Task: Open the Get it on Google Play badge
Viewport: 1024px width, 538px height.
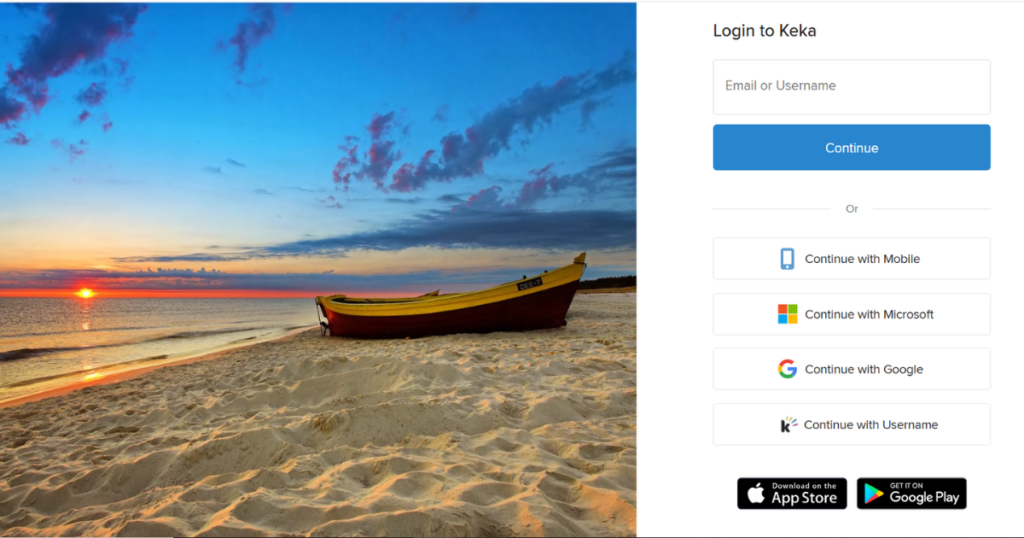Action: (912, 494)
